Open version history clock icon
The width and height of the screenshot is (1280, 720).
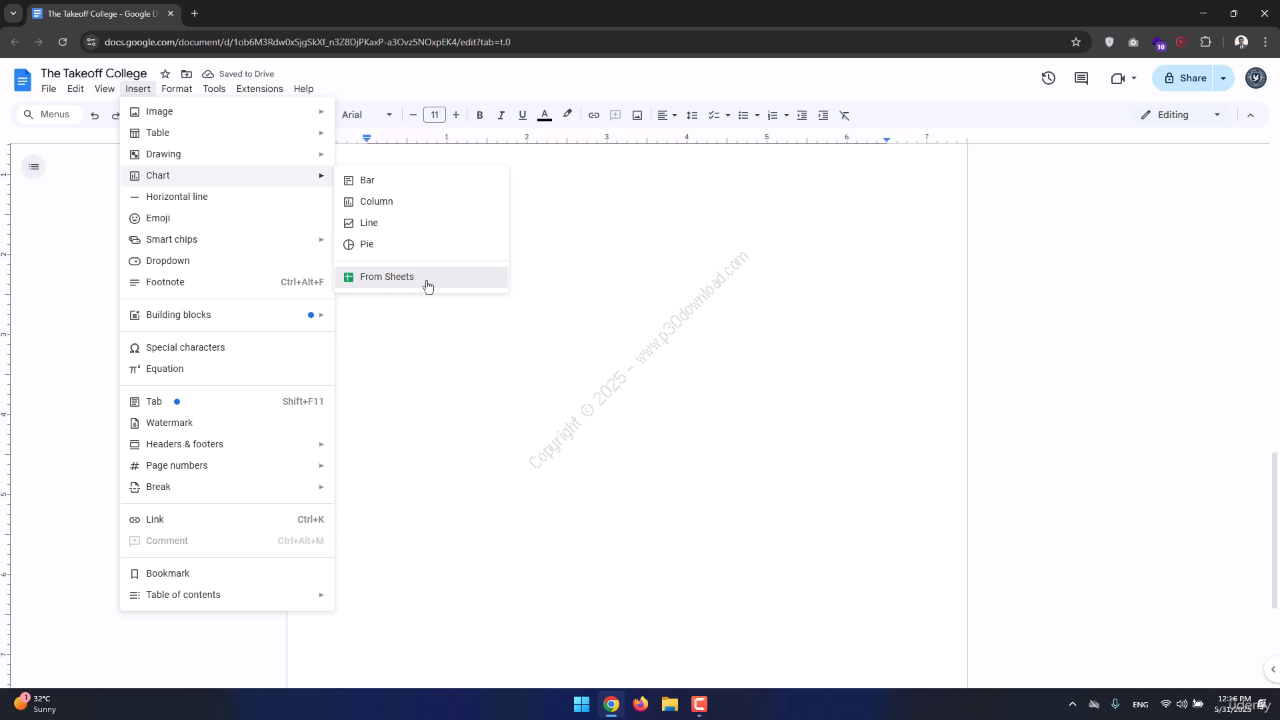pos(1048,78)
